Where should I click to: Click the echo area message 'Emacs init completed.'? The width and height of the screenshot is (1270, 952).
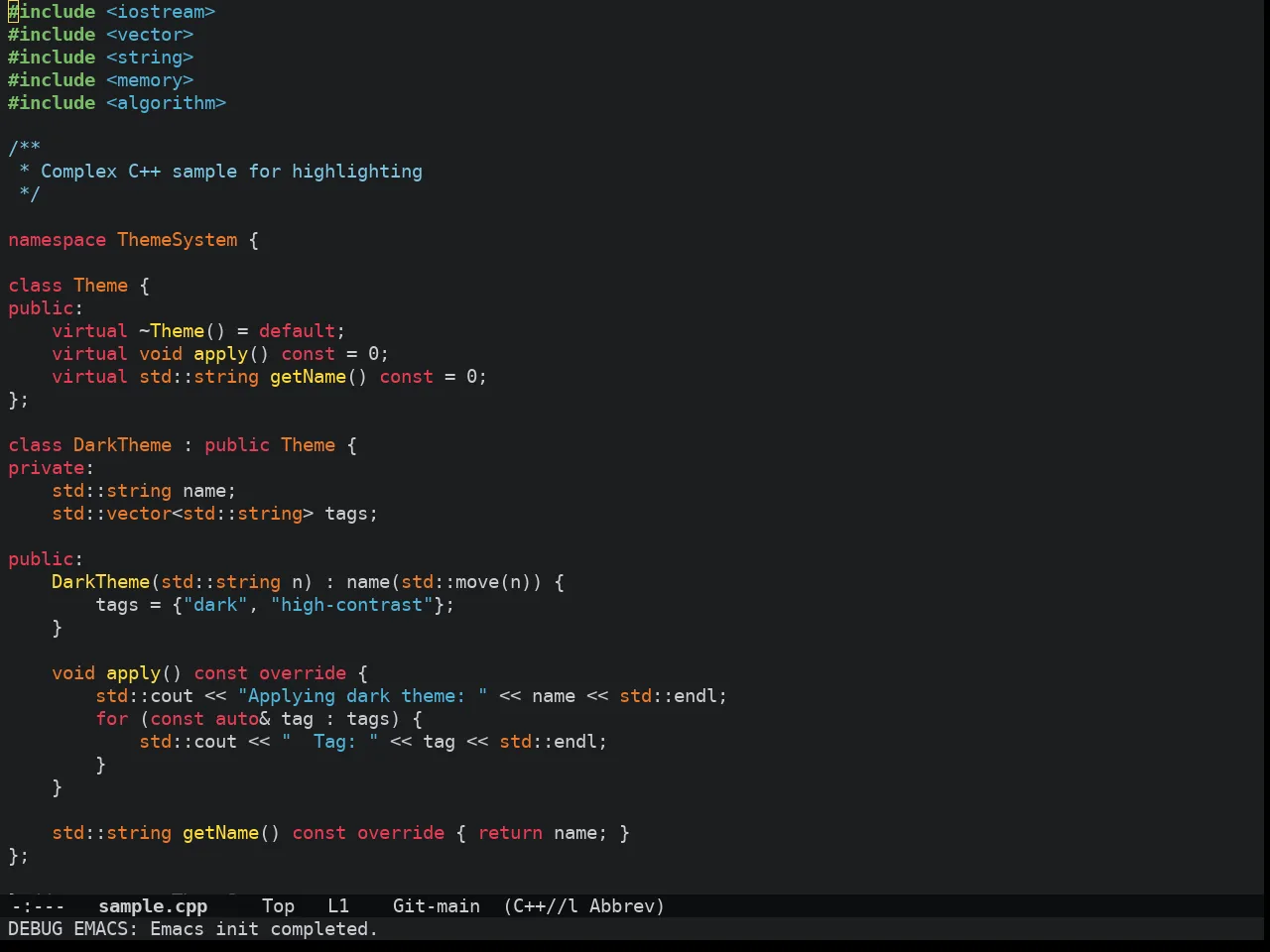(x=264, y=928)
